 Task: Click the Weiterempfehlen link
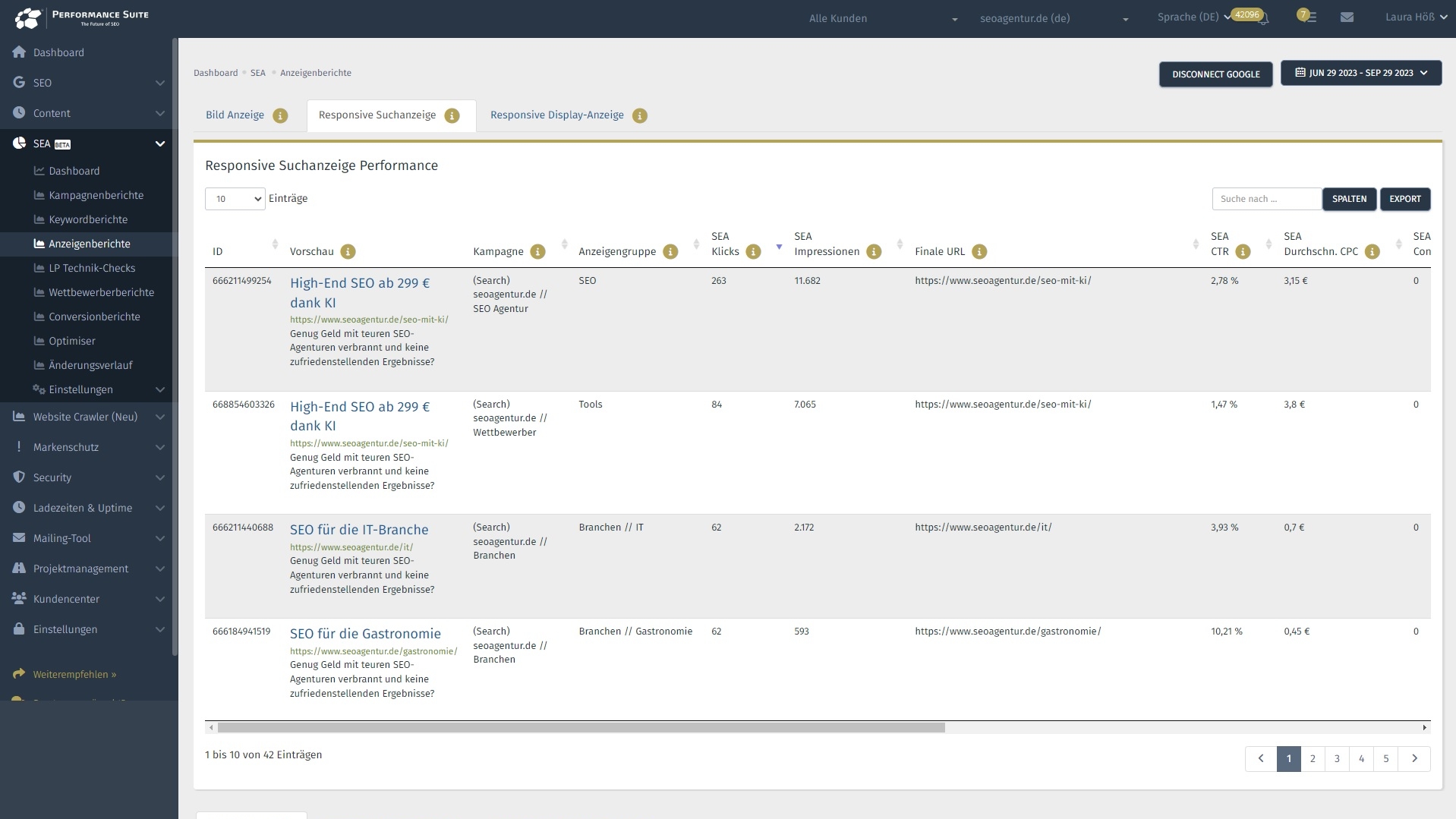coord(74,674)
